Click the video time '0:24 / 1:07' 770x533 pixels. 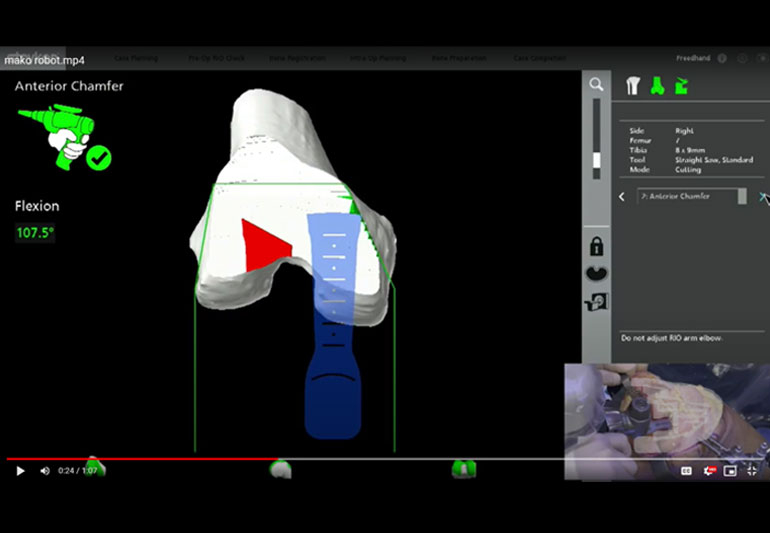(x=77, y=471)
